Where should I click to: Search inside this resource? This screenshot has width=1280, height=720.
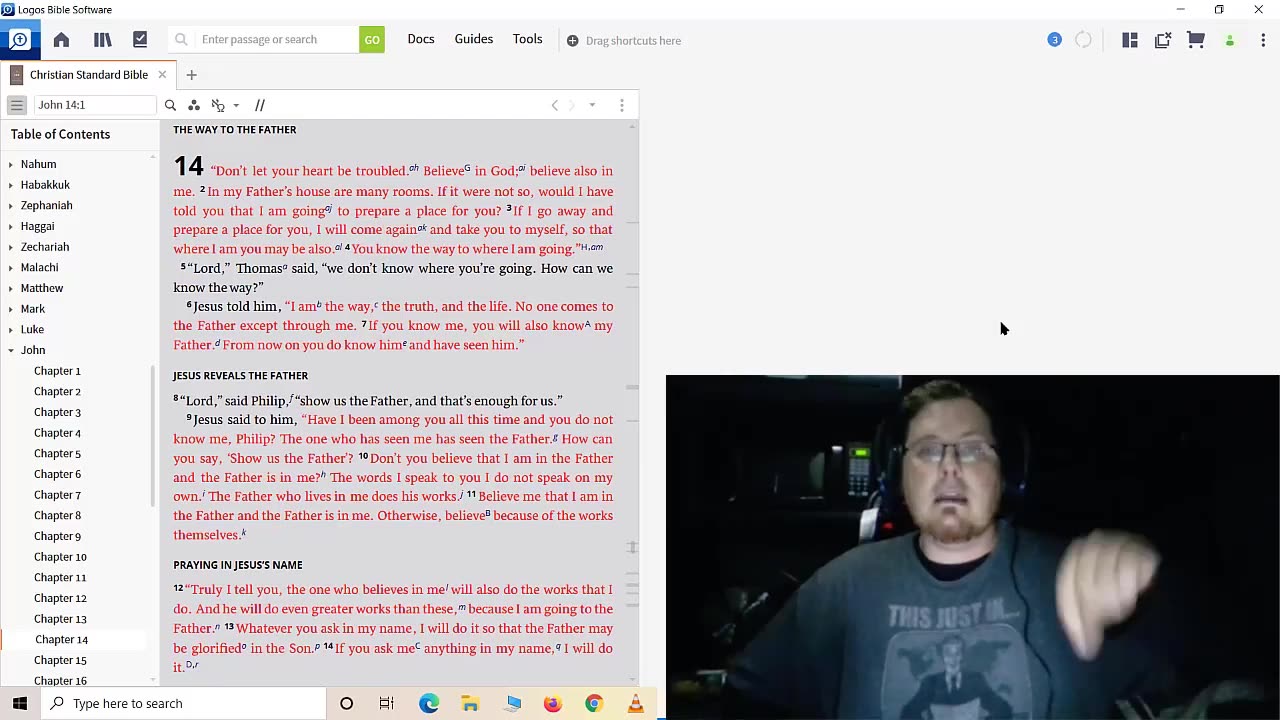[x=170, y=105]
